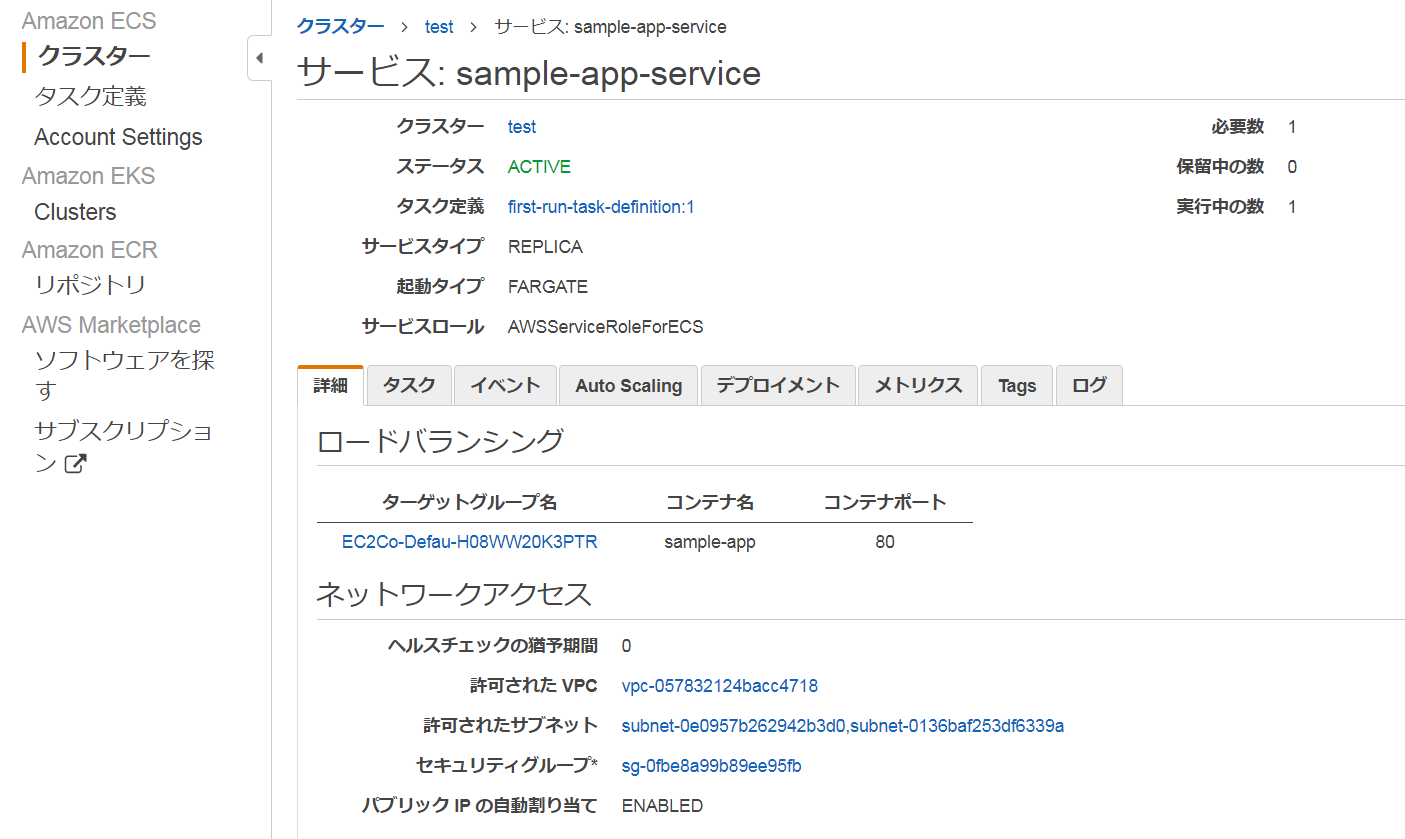
Task: Switch to the タスク tab
Action: pos(409,386)
